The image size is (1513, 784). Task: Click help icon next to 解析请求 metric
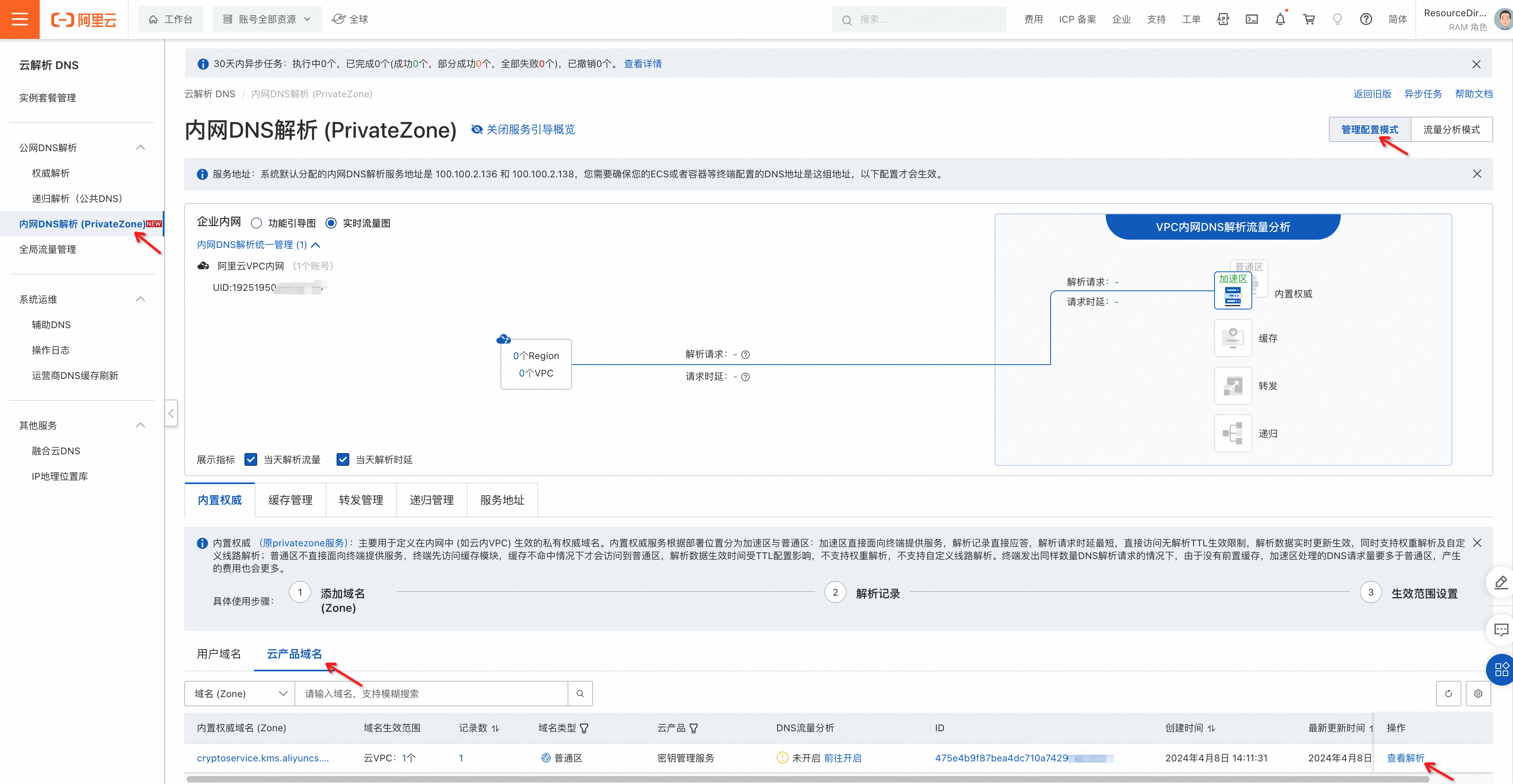pyautogui.click(x=745, y=355)
